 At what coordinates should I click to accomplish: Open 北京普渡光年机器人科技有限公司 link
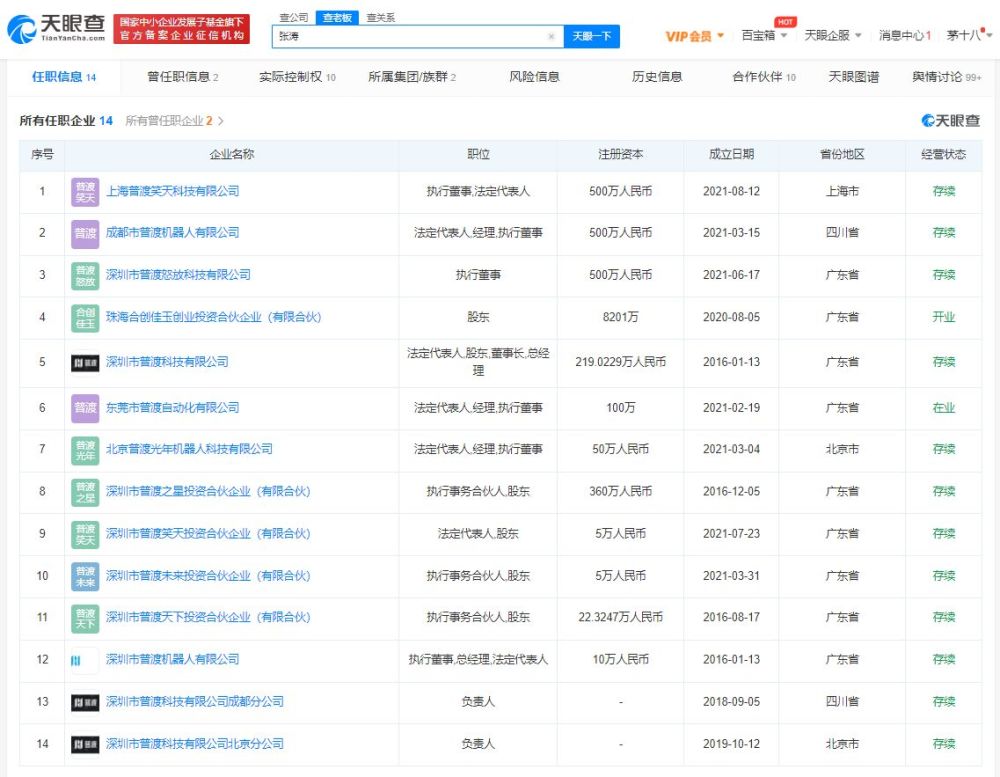(x=189, y=449)
